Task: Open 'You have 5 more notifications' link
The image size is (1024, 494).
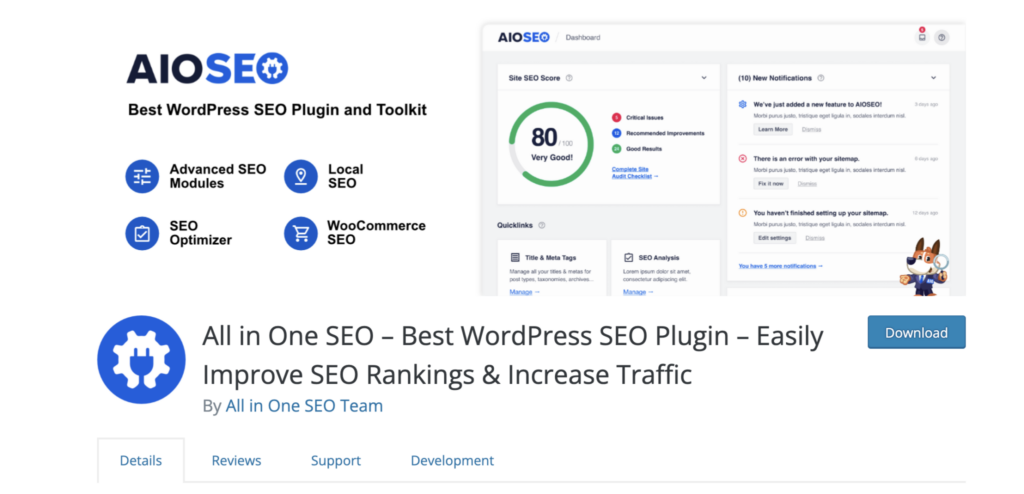Action: click(x=780, y=266)
